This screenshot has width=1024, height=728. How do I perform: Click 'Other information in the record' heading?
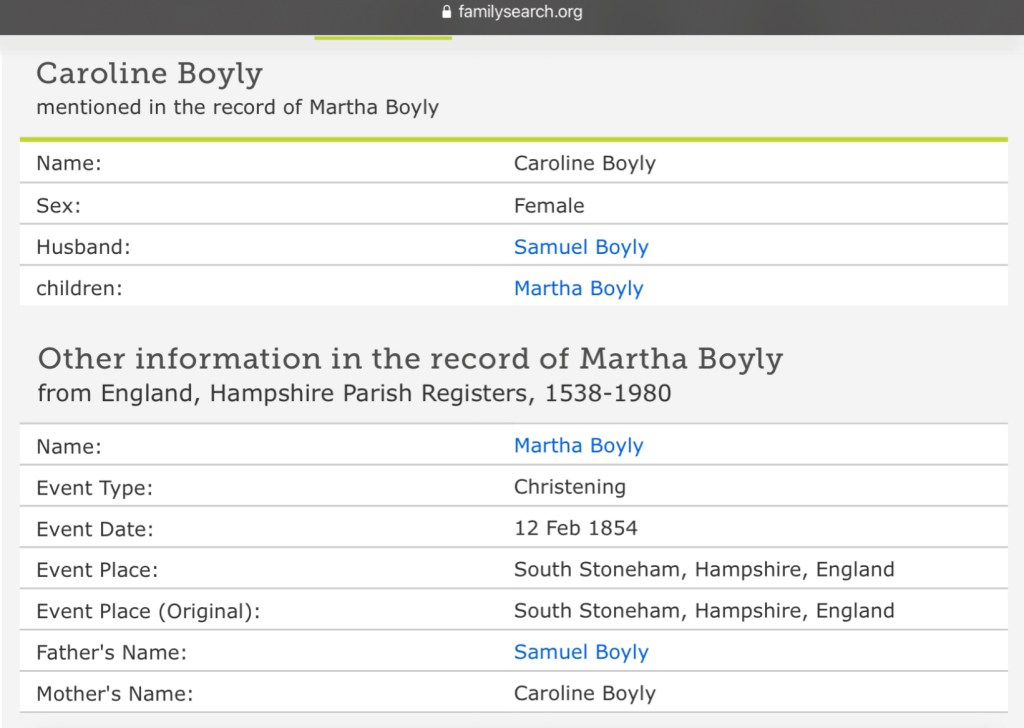click(409, 358)
